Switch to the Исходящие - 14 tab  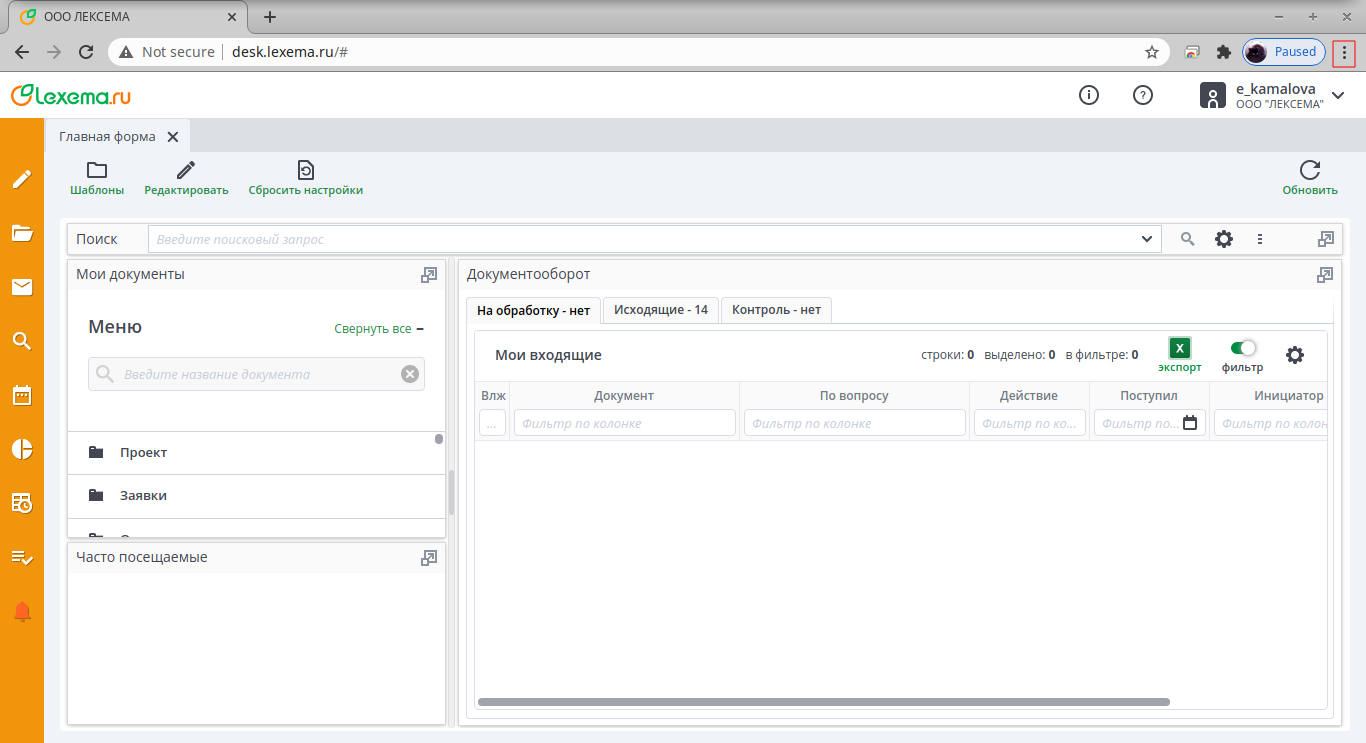click(x=660, y=310)
